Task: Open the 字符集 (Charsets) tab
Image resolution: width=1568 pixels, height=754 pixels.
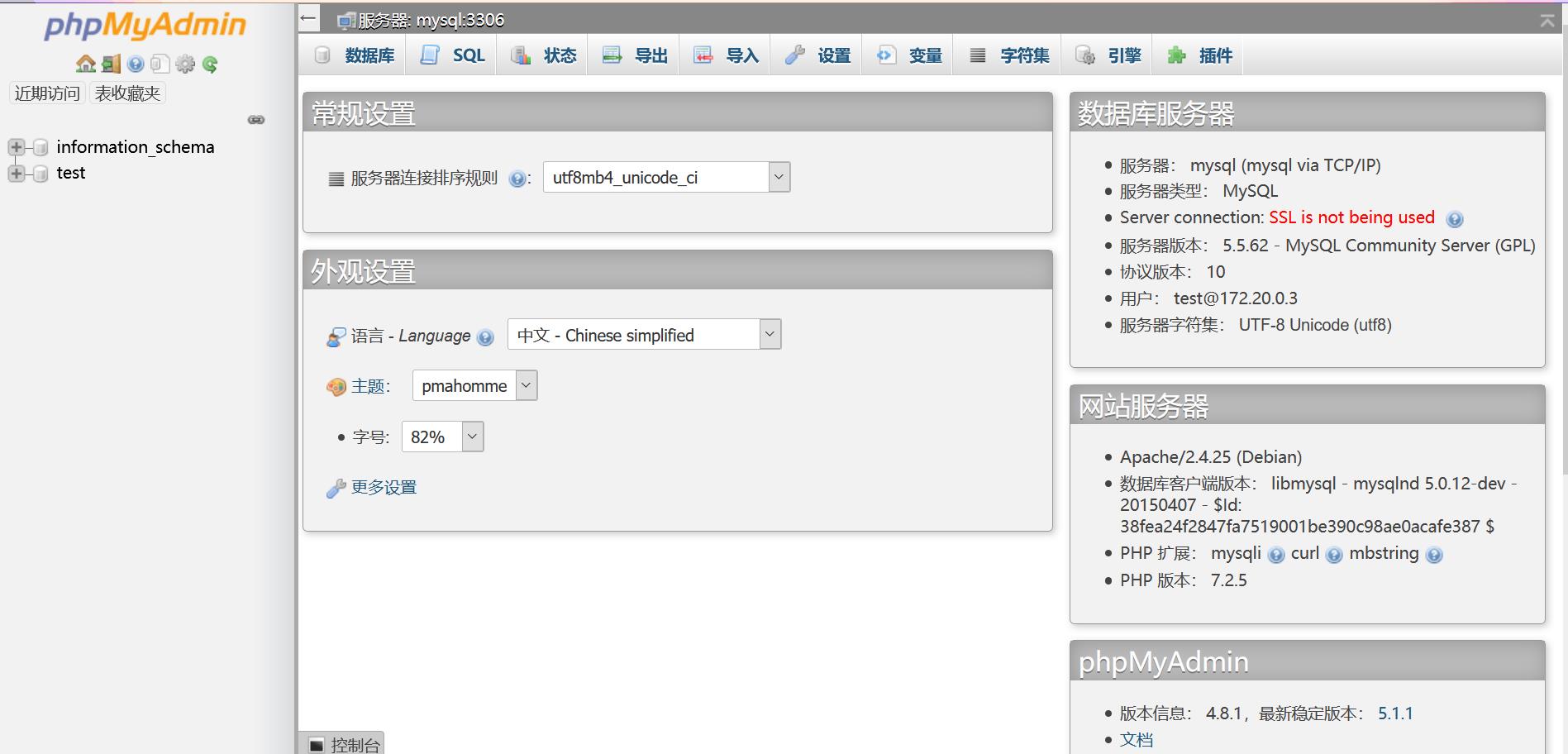Action: click(x=1008, y=55)
